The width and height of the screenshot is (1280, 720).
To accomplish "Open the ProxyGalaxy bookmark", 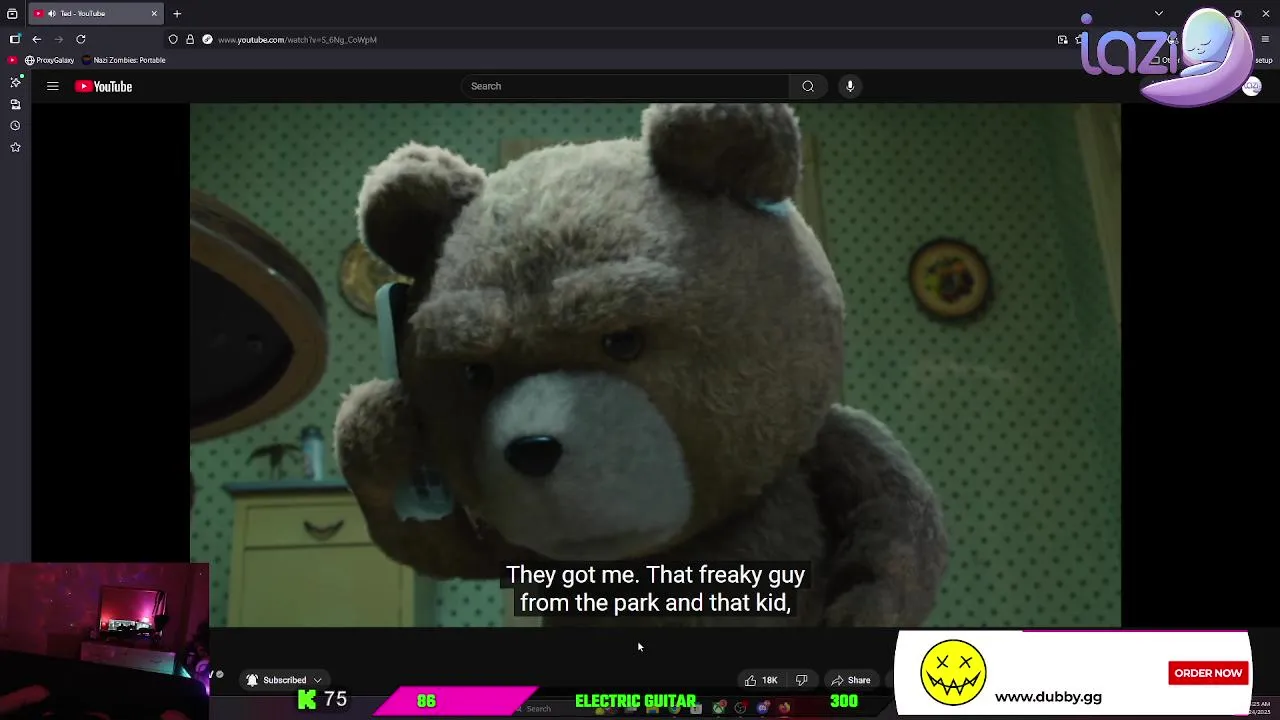I will pyautogui.click(x=50, y=60).
